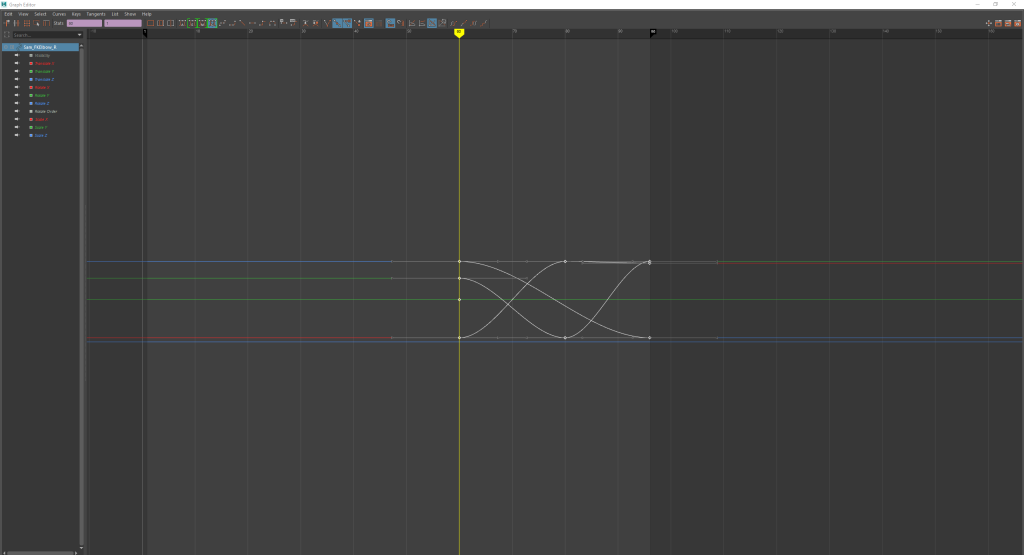Click the second Stats value field
Screen dimensions: 1024x555
pyautogui.click(x=123, y=23)
